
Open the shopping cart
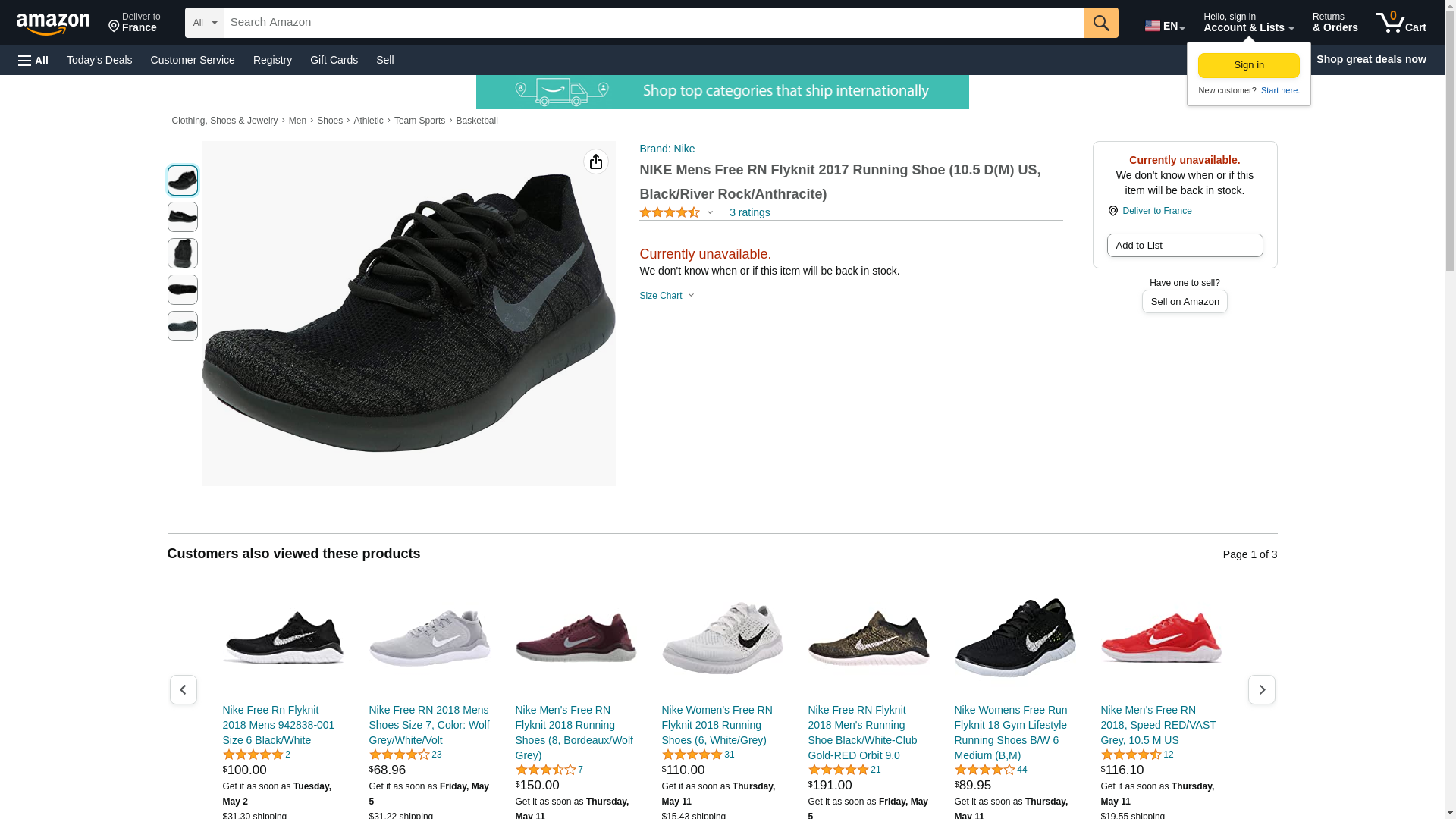point(1401,23)
